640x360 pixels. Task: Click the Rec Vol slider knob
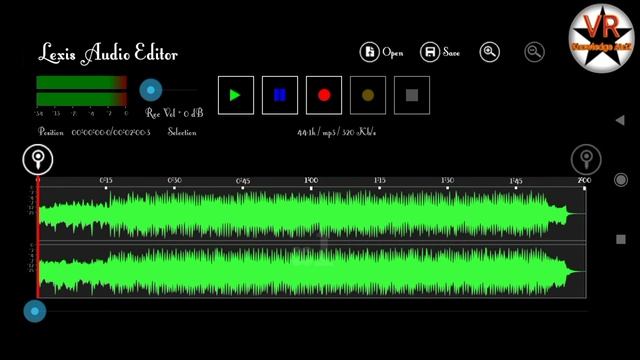coord(151,90)
